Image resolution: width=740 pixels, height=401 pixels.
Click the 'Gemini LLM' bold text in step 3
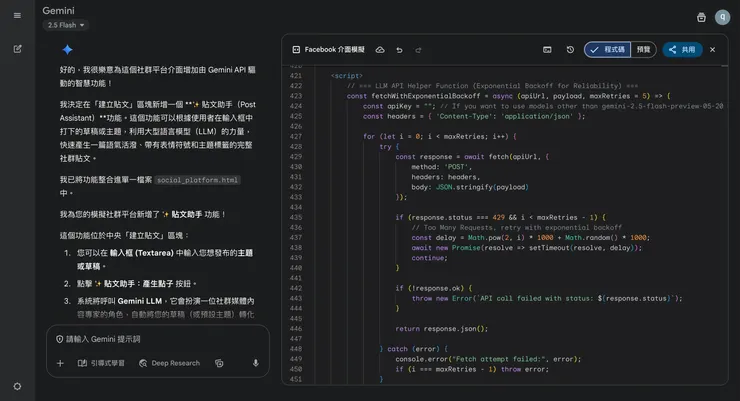(140, 301)
